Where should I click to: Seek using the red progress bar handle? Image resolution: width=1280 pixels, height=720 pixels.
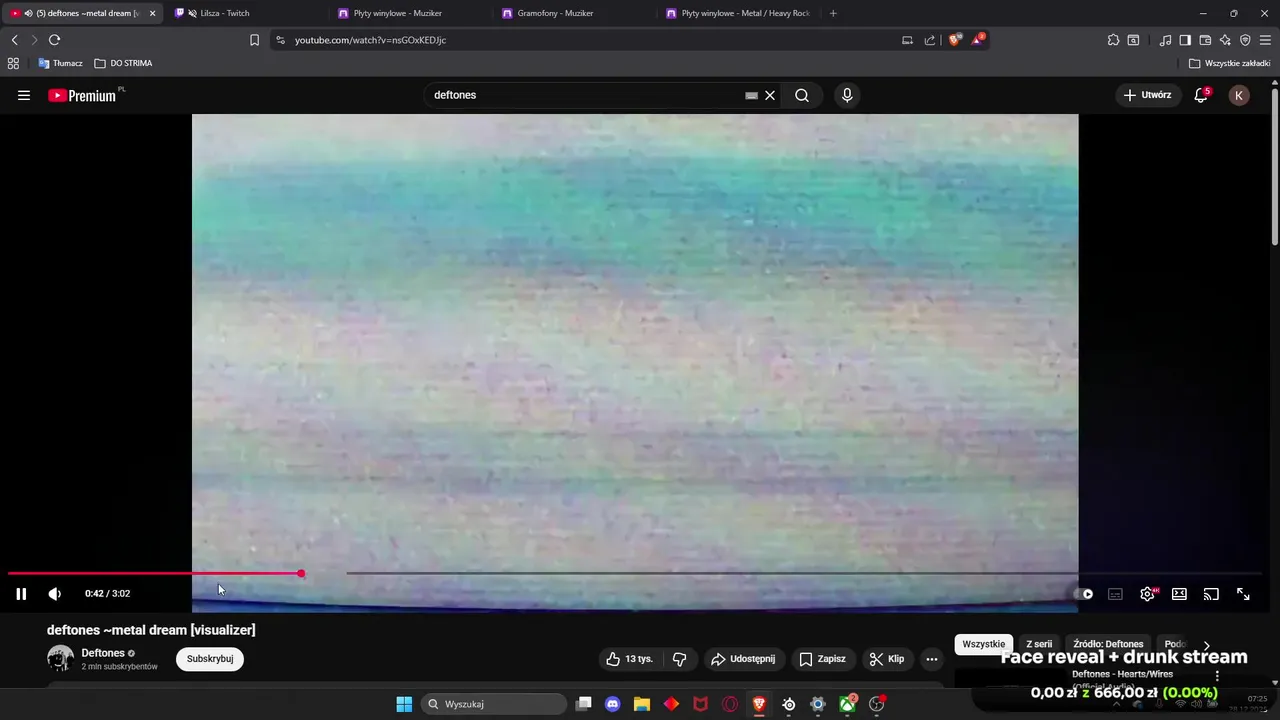pos(301,573)
